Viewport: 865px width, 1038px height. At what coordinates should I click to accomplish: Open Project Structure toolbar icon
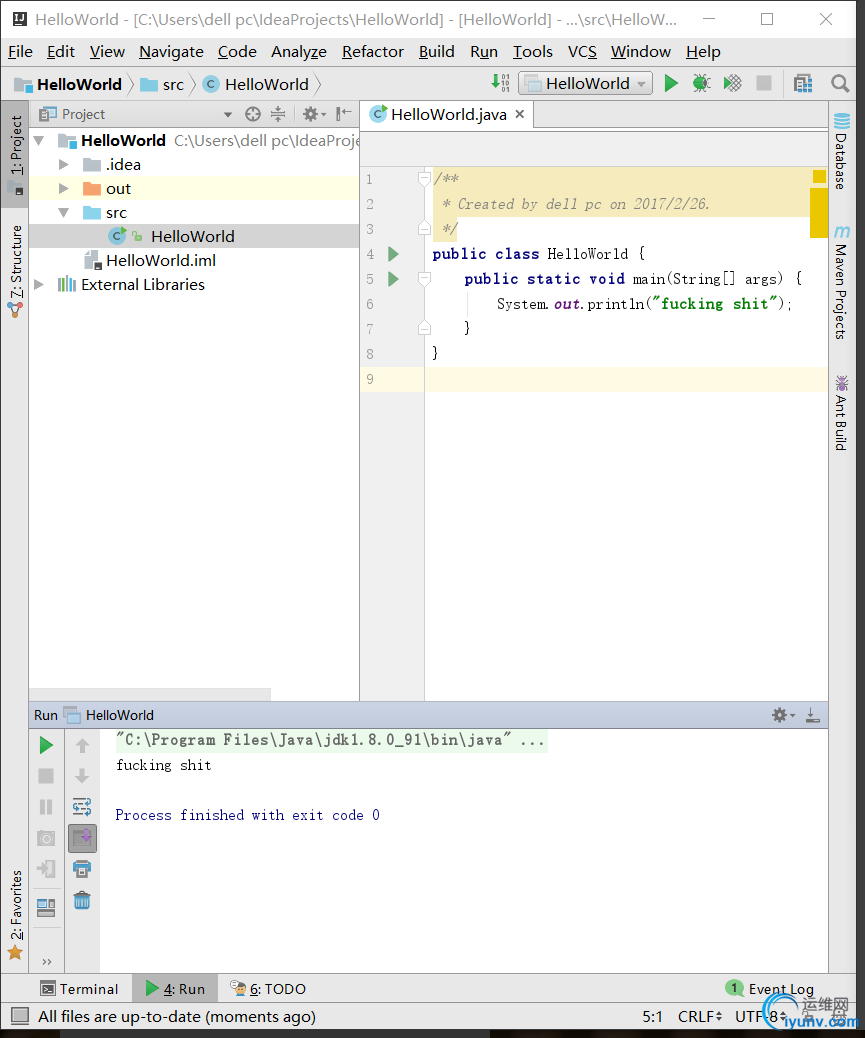[x=803, y=83]
